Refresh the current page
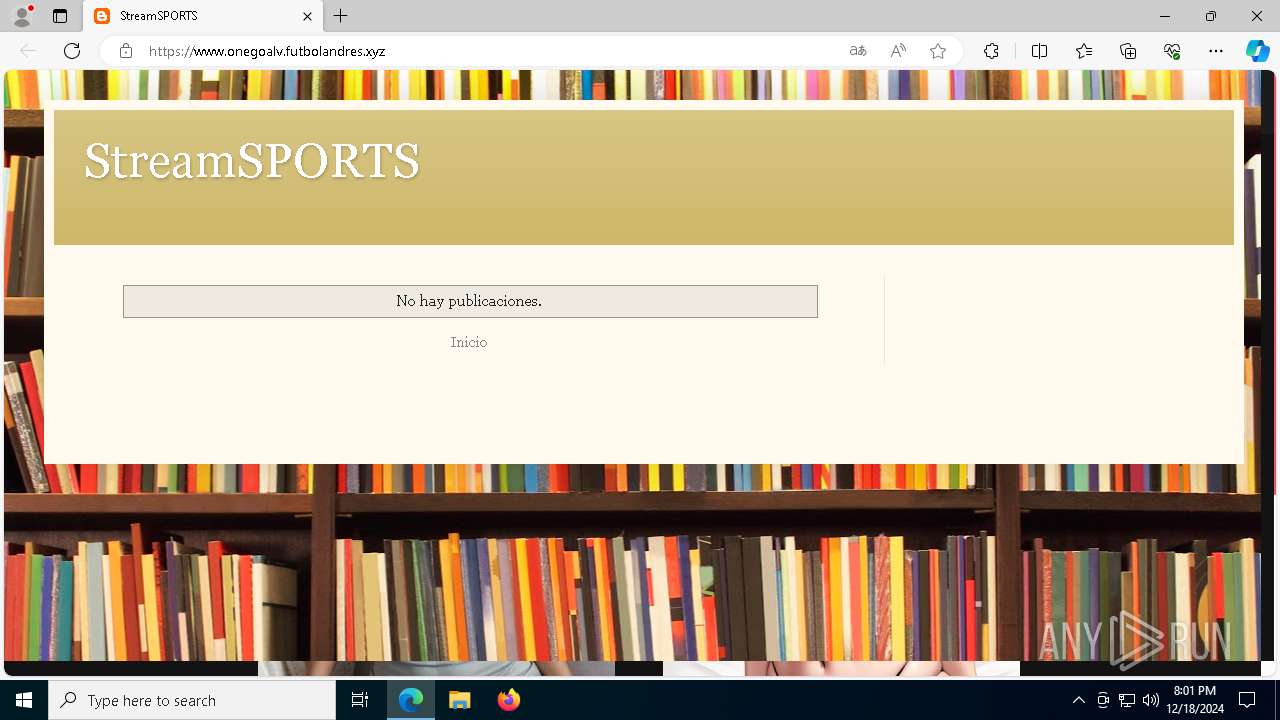Viewport: 1280px width, 720px height. pyautogui.click(x=72, y=51)
